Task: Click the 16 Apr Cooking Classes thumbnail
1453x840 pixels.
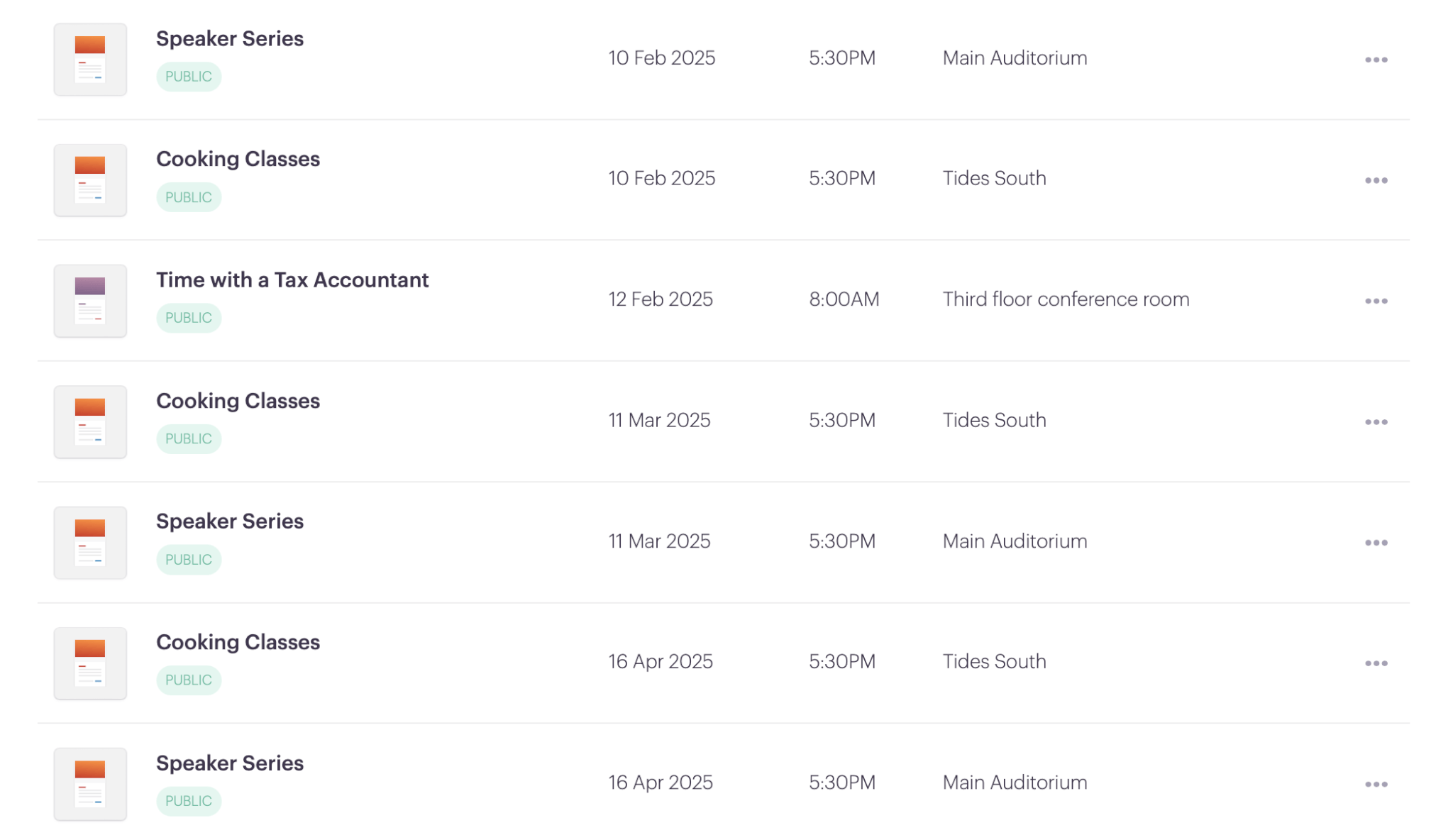Action: pyautogui.click(x=90, y=663)
